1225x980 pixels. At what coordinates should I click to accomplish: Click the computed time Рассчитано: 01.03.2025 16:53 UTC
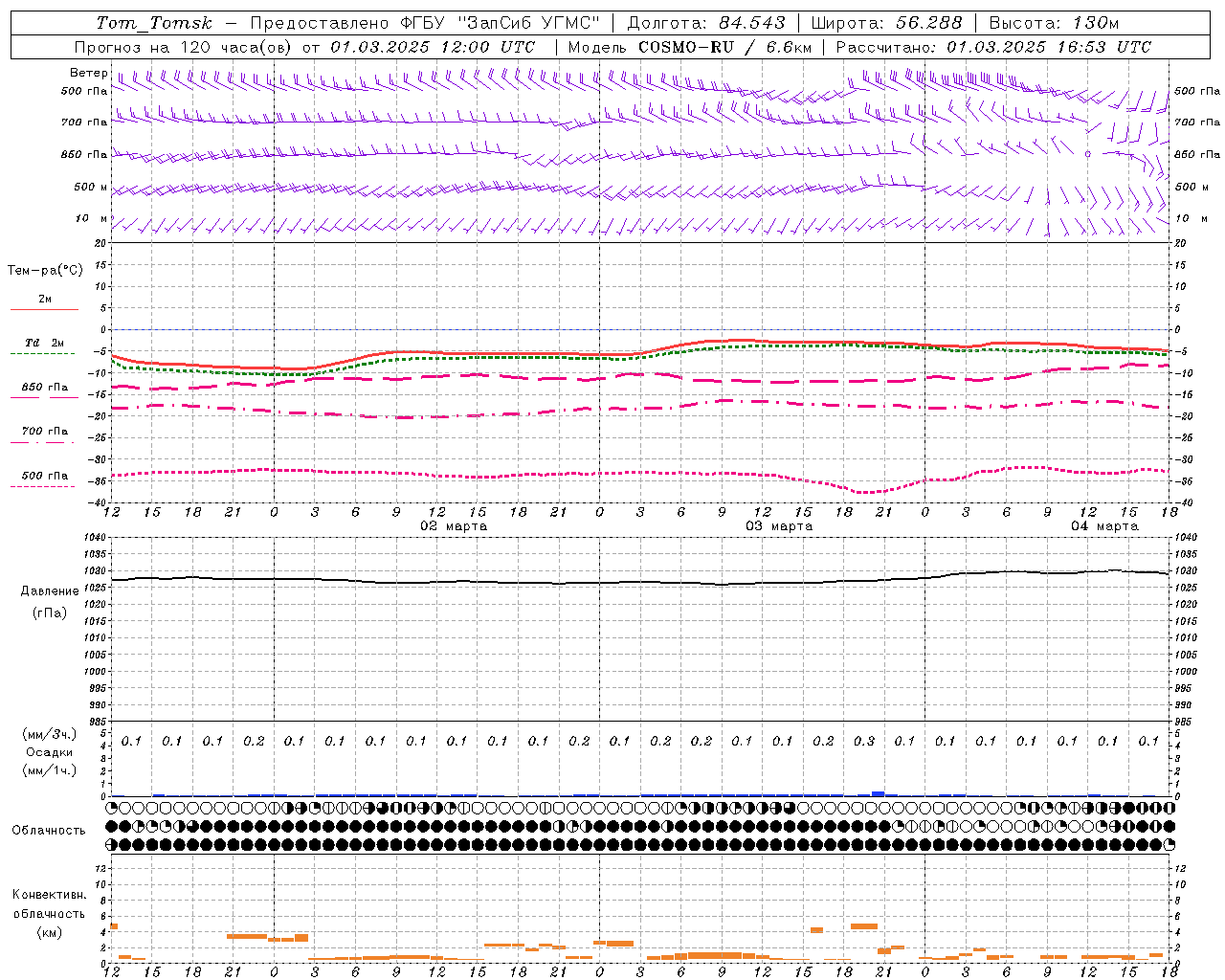993,47
